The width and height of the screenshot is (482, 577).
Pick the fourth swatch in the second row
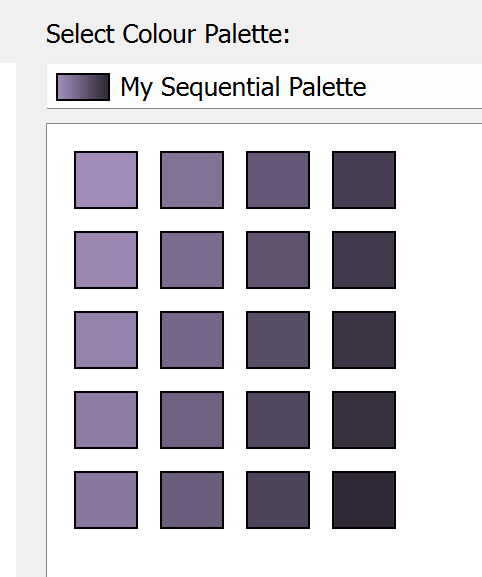click(364, 260)
